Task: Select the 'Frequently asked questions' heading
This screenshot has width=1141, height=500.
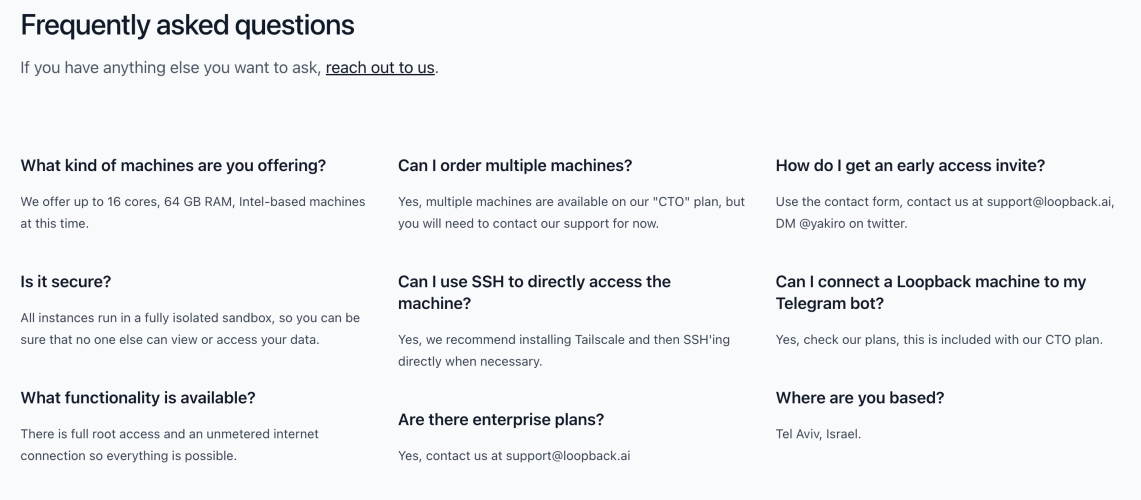Action: point(187,25)
